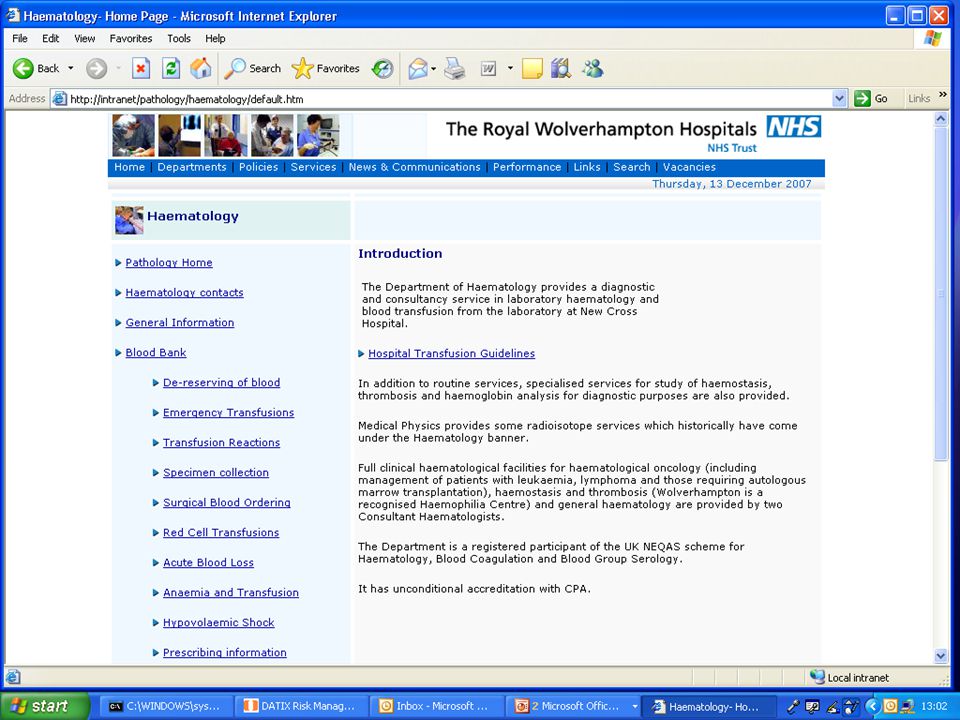
Task: Open the Acute Blood Loss link
Action: point(208,563)
